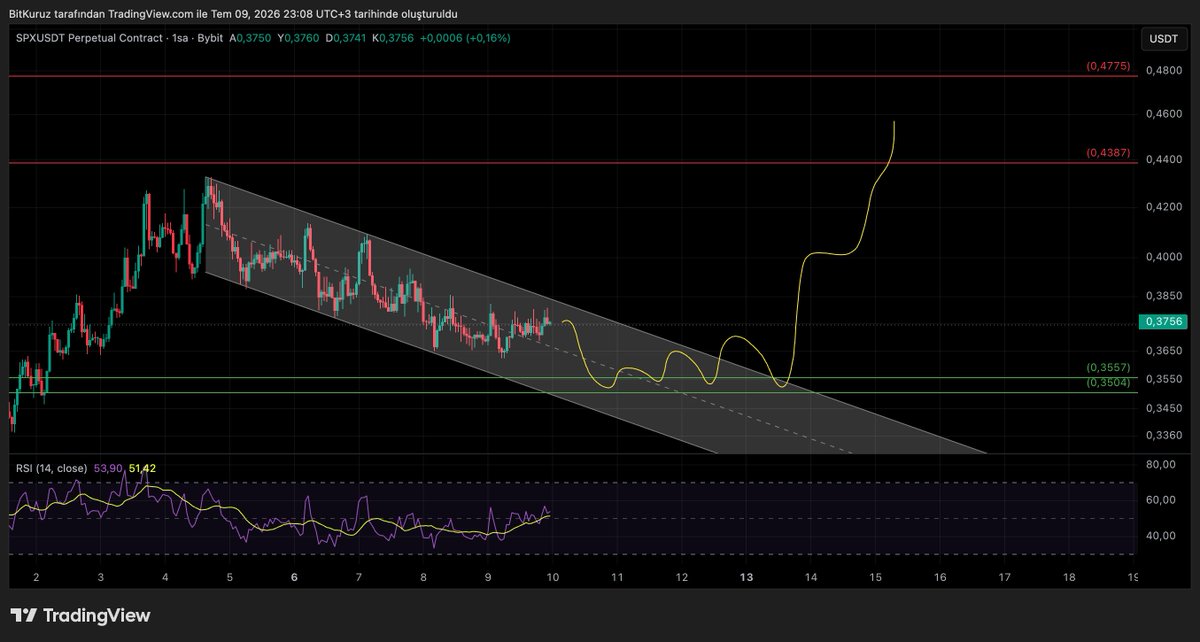Click date 15 on time axis
The height and width of the screenshot is (642, 1200).
pos(875,577)
